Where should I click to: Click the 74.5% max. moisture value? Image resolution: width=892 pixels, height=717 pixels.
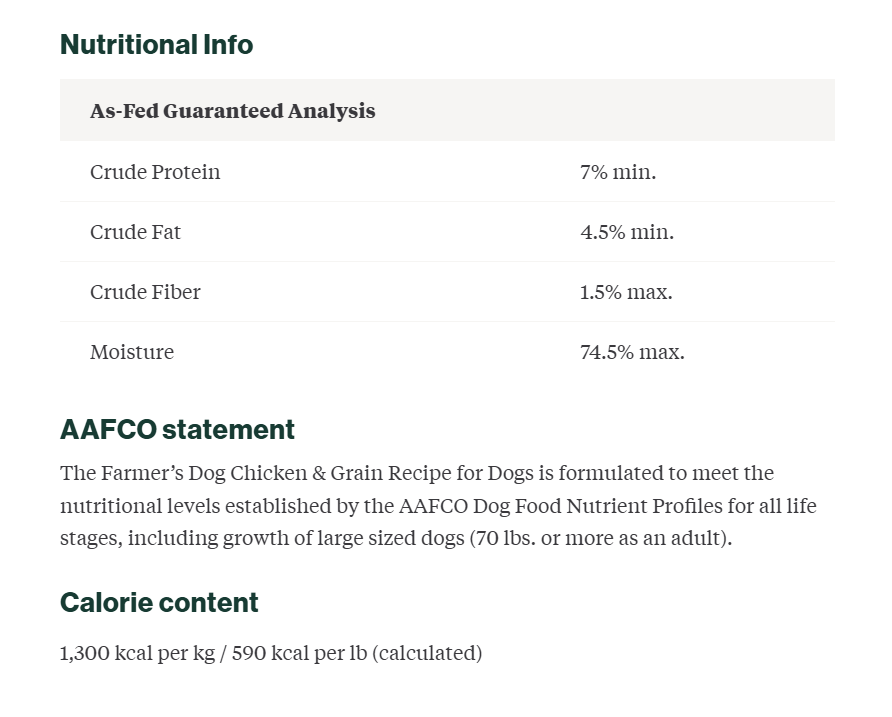point(632,352)
